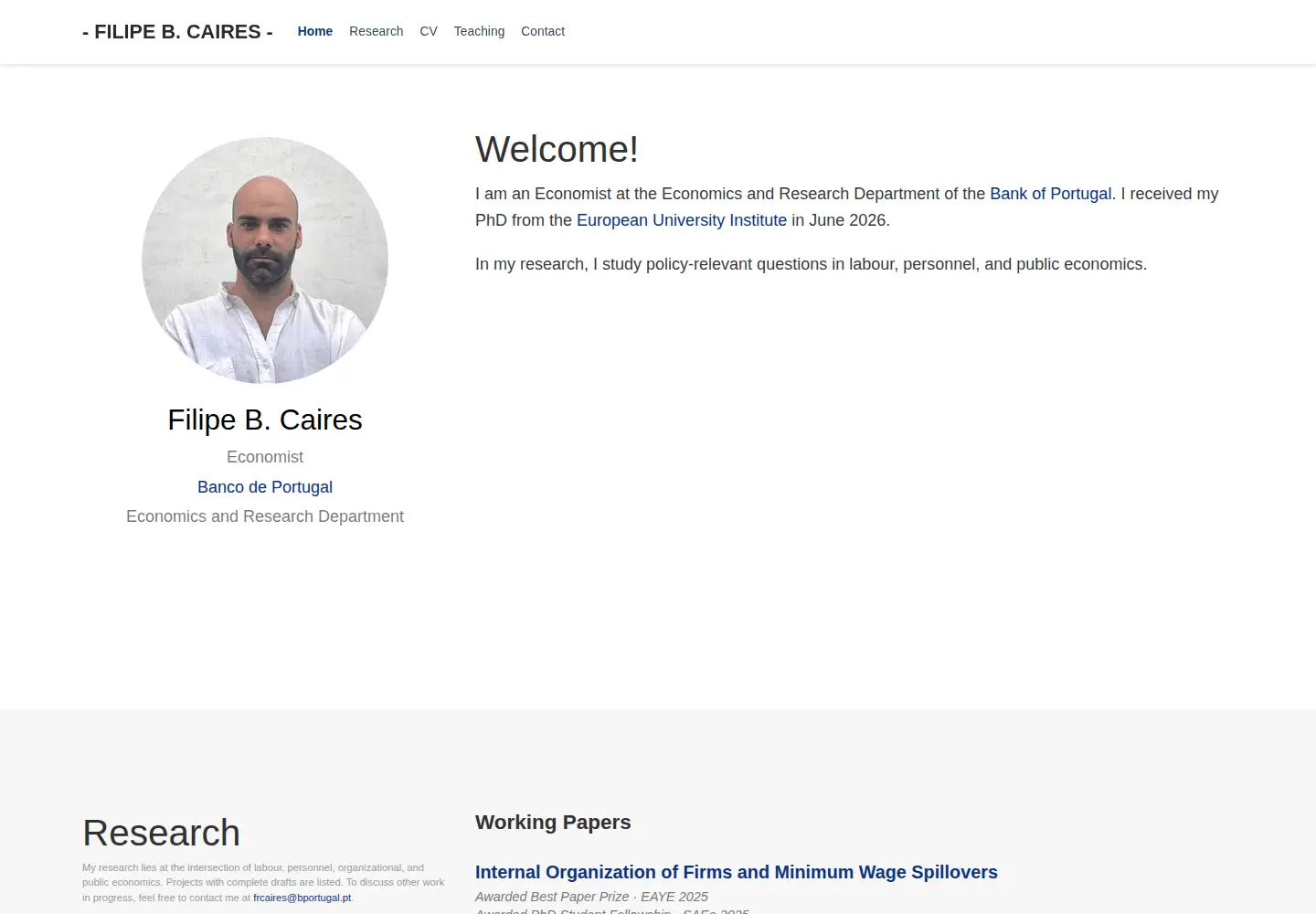The image size is (1316, 914).
Task: Click the Economist job title text
Action: pos(265,457)
